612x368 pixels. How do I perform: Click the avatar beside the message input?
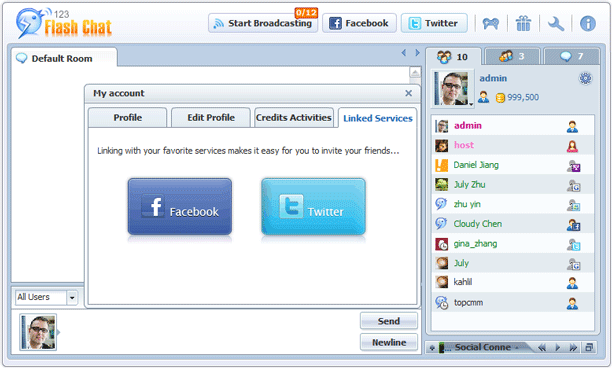tap(38, 332)
